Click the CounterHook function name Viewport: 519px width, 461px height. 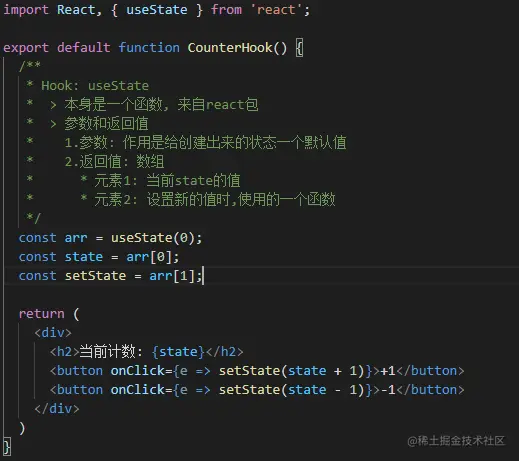pos(230,48)
